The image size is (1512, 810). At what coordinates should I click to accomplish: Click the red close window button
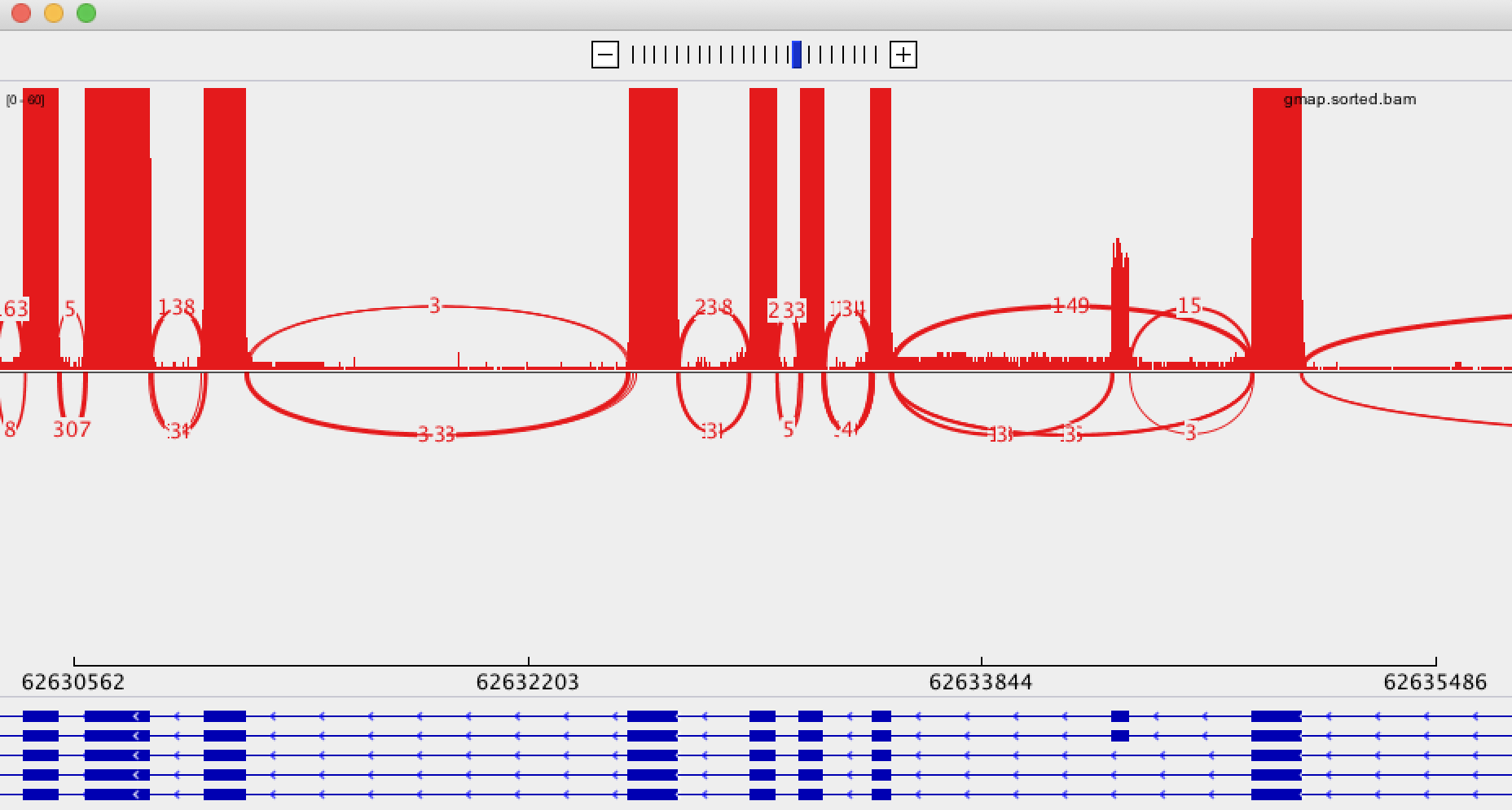[21, 13]
